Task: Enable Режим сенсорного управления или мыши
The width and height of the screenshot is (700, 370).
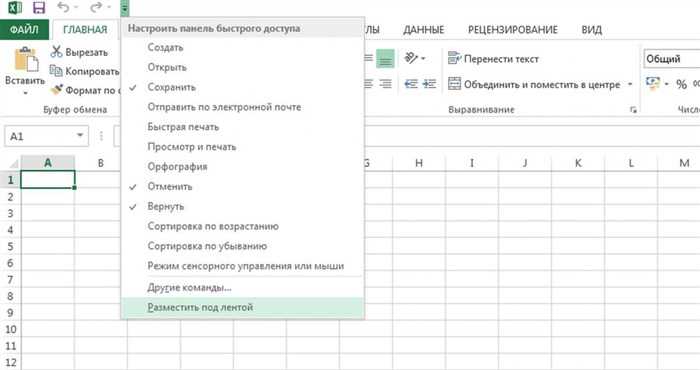Action: click(243, 266)
